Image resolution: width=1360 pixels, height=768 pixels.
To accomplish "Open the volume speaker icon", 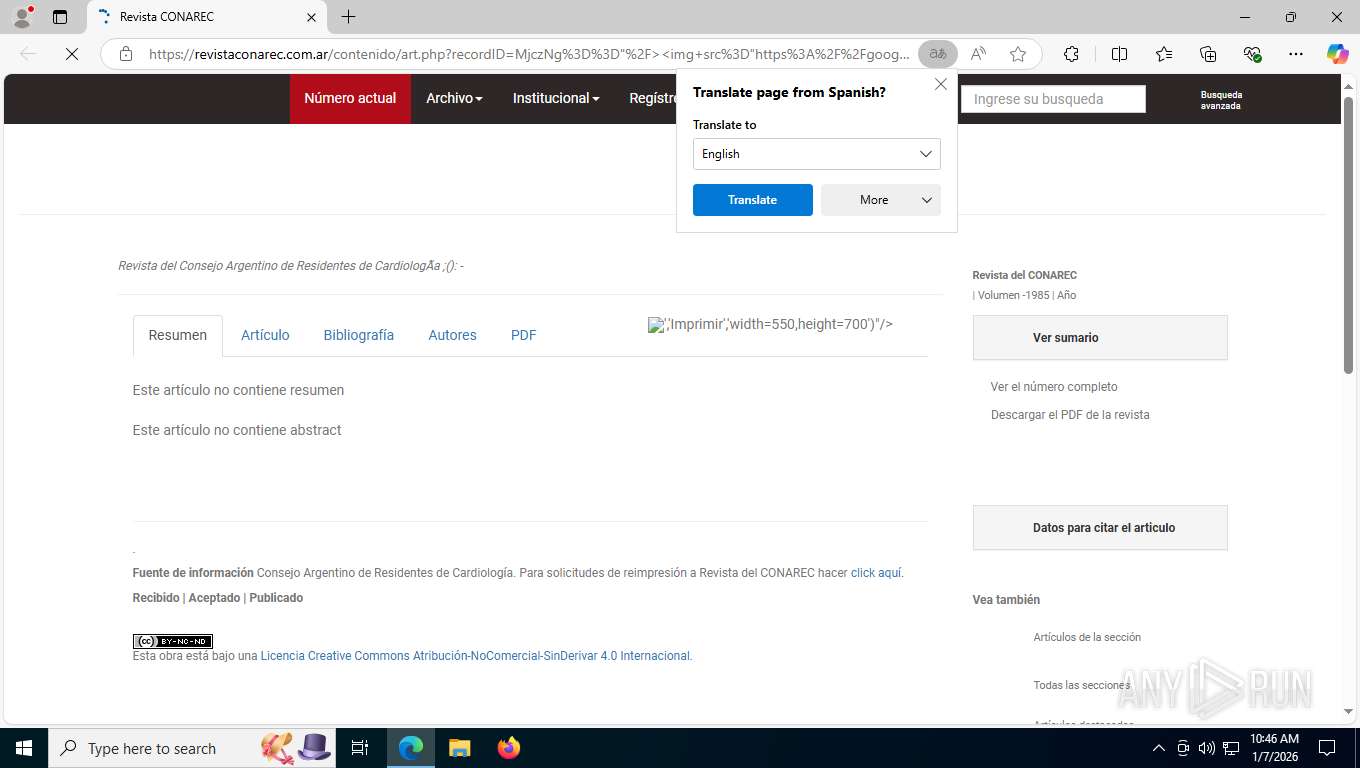I will coord(1207,748).
